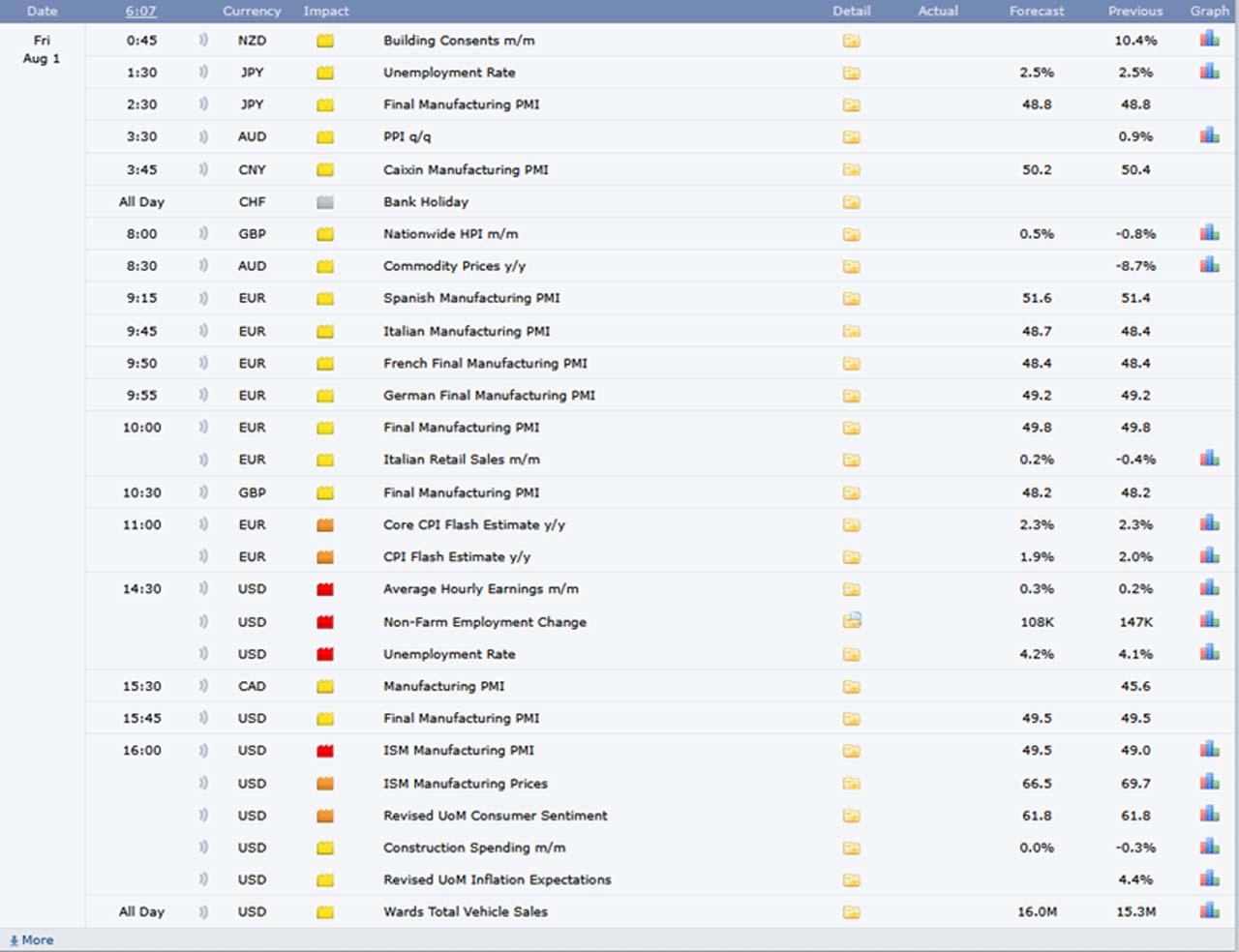Image resolution: width=1239 pixels, height=952 pixels.
Task: Open graph for Core CPI Flash Estimate
Action: 1209,523
